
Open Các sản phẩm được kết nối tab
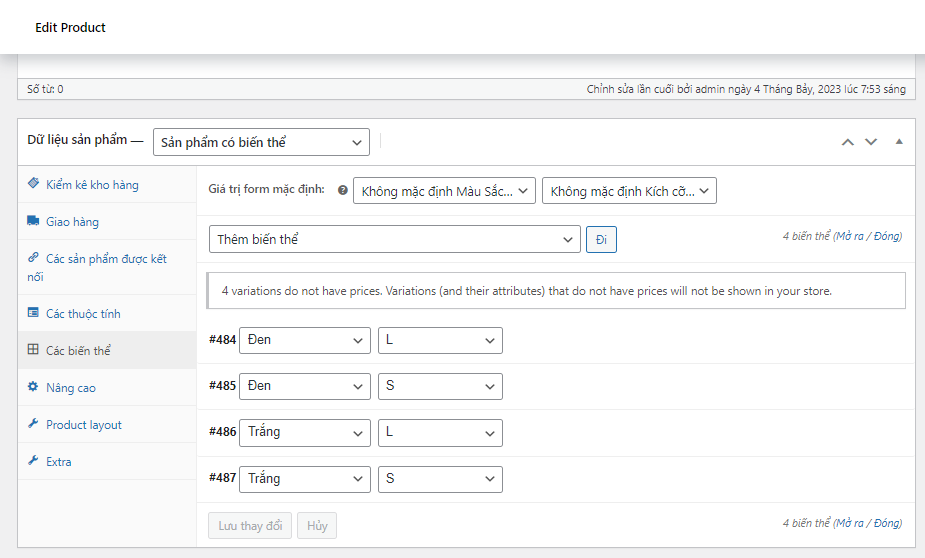[x=107, y=267]
